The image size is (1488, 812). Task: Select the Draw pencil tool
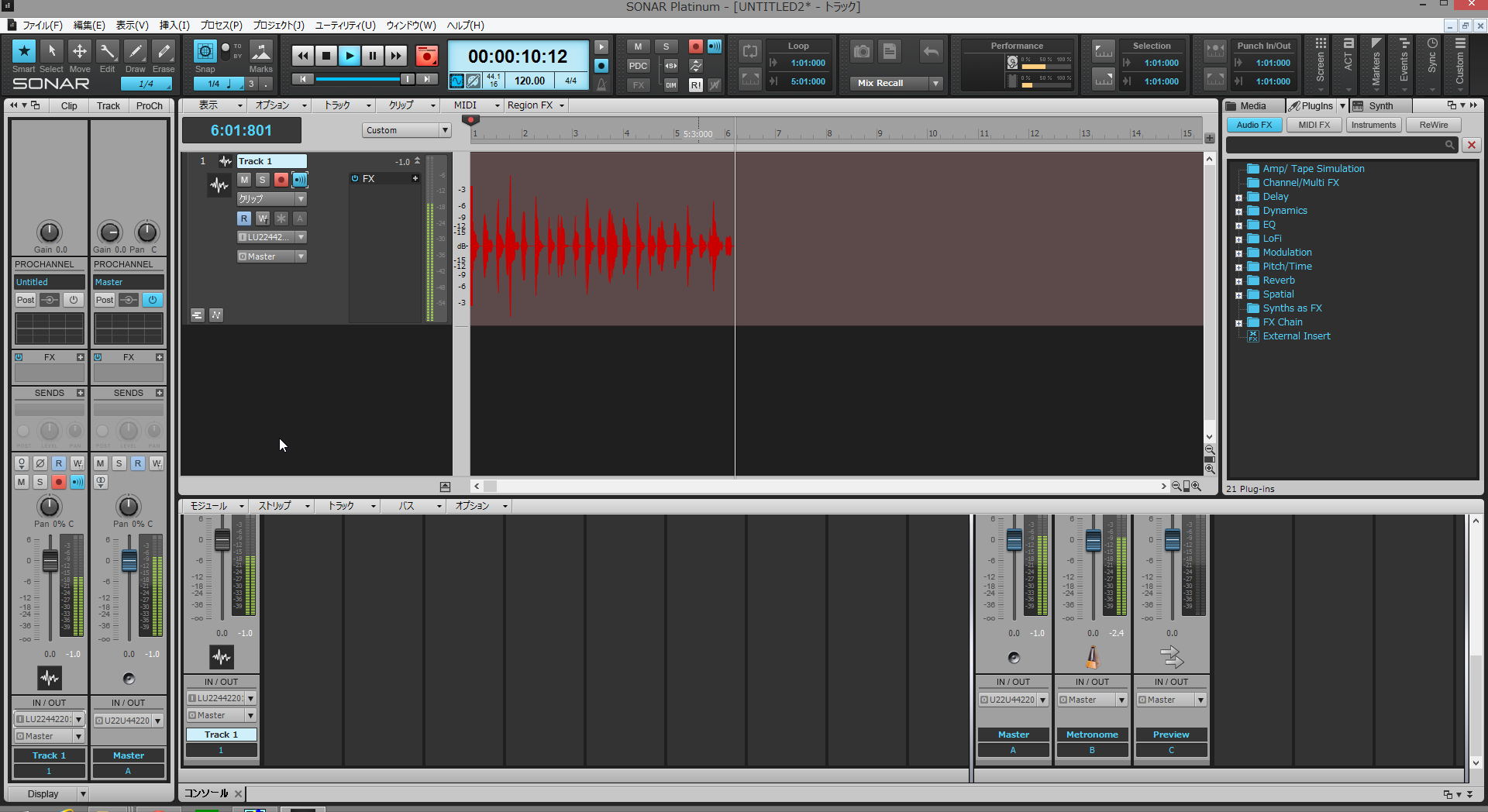136,52
